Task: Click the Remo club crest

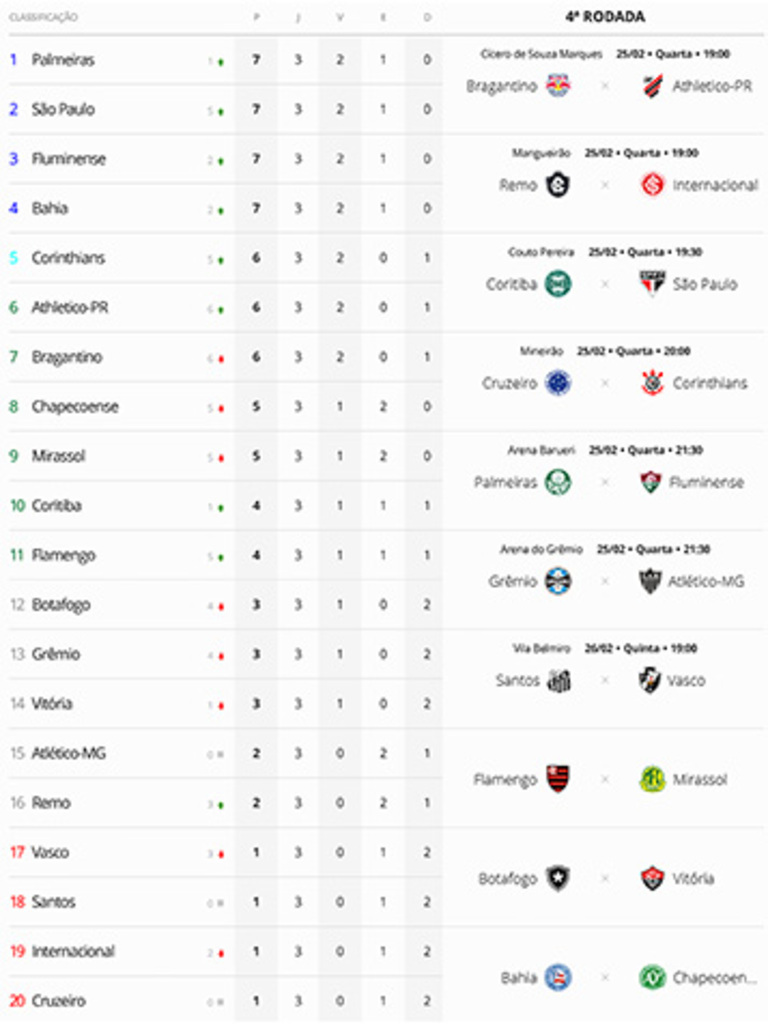Action: (558, 185)
